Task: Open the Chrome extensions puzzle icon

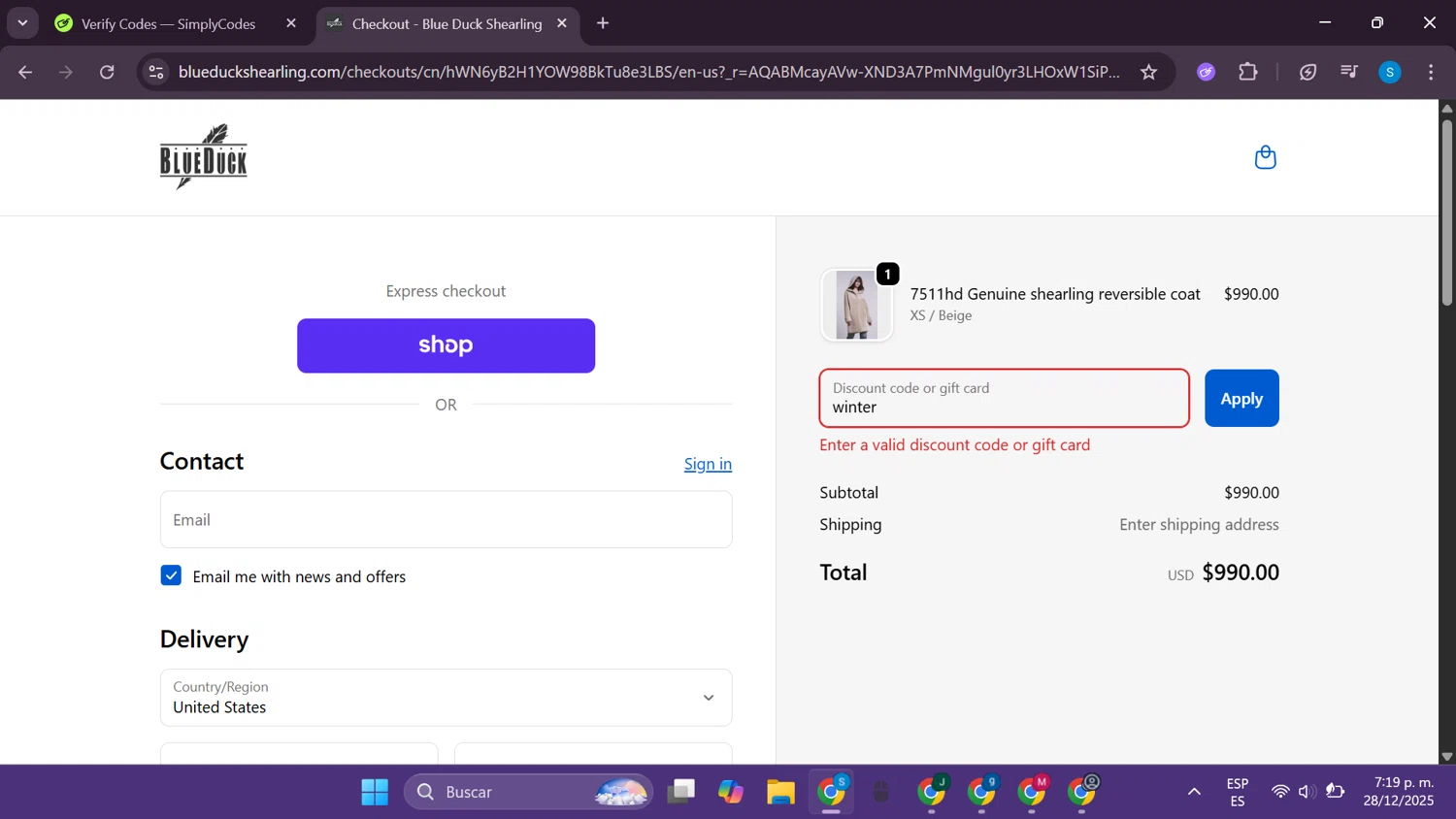Action: 1248,72
